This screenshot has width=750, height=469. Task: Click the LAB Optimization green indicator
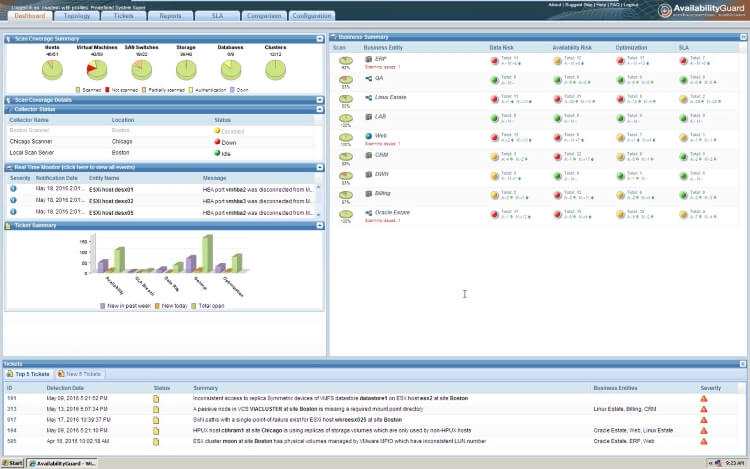click(621, 118)
